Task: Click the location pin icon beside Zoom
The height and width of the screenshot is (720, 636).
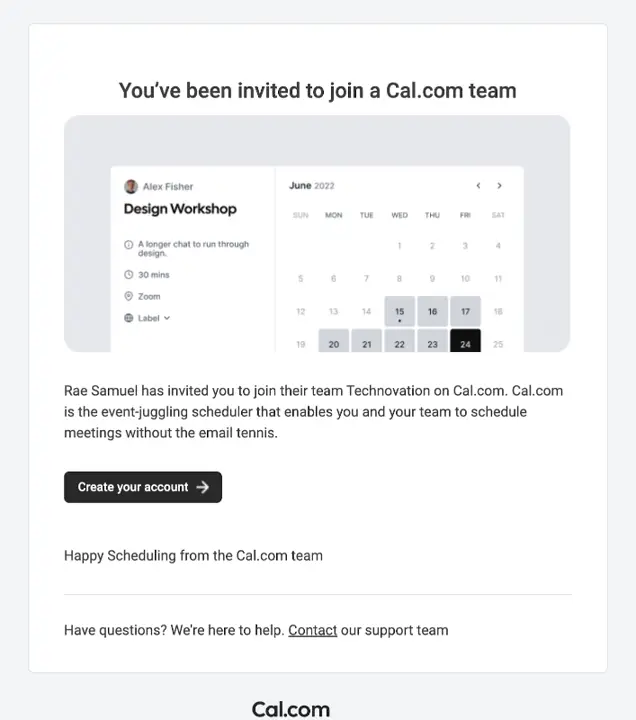Action: point(129,297)
